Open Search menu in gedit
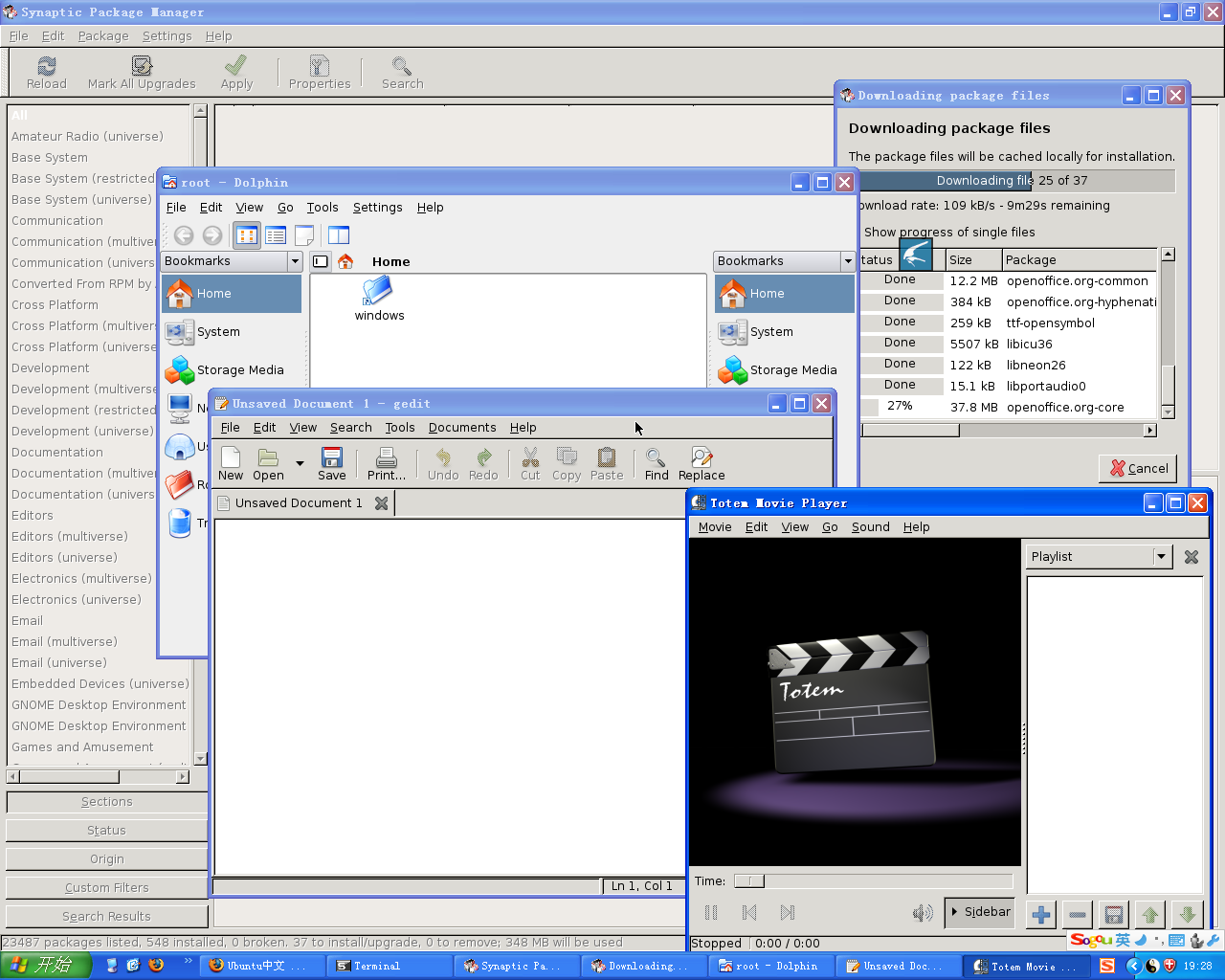 [x=350, y=428]
